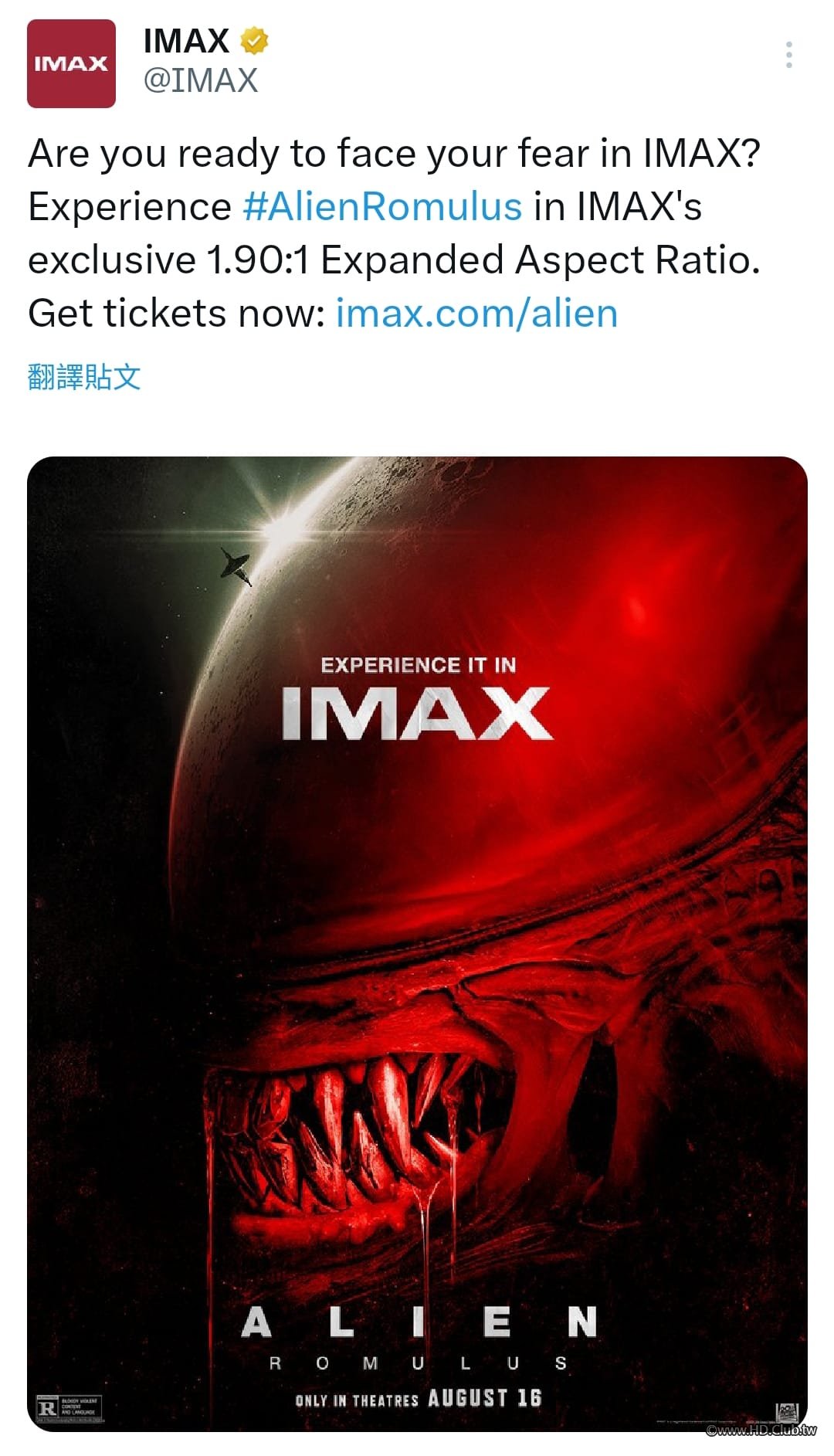Open the three-dot more options menu

[788, 55]
